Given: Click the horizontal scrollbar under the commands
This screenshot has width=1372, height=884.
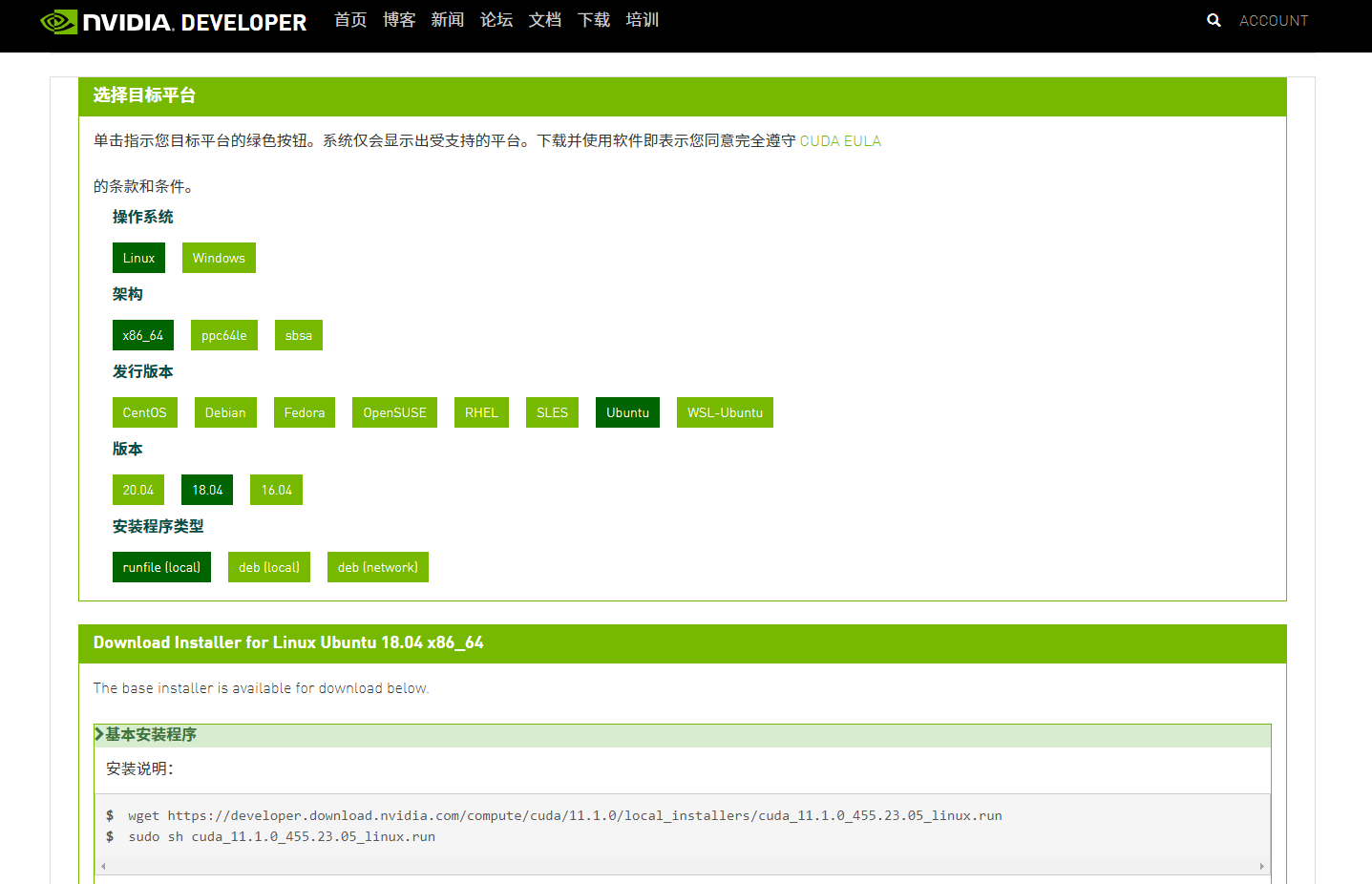Looking at the screenshot, I should click(683, 867).
